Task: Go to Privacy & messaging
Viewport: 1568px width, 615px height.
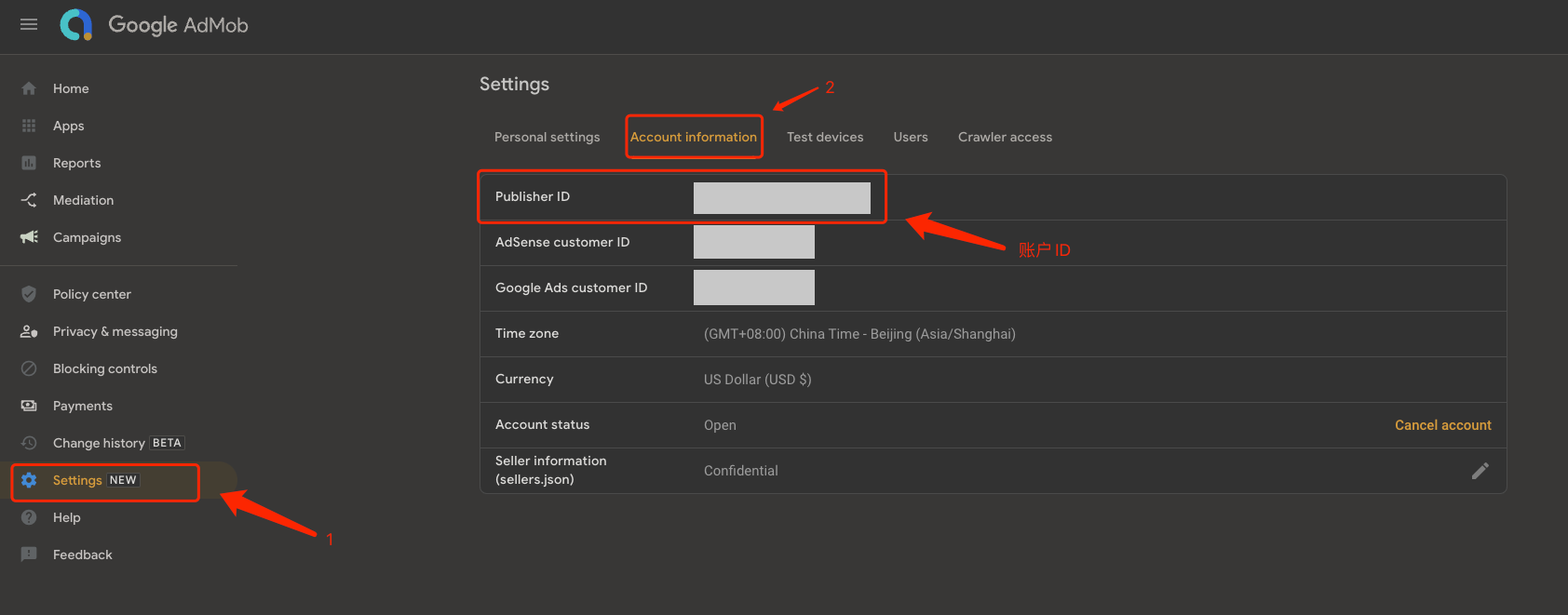Action: point(115,331)
